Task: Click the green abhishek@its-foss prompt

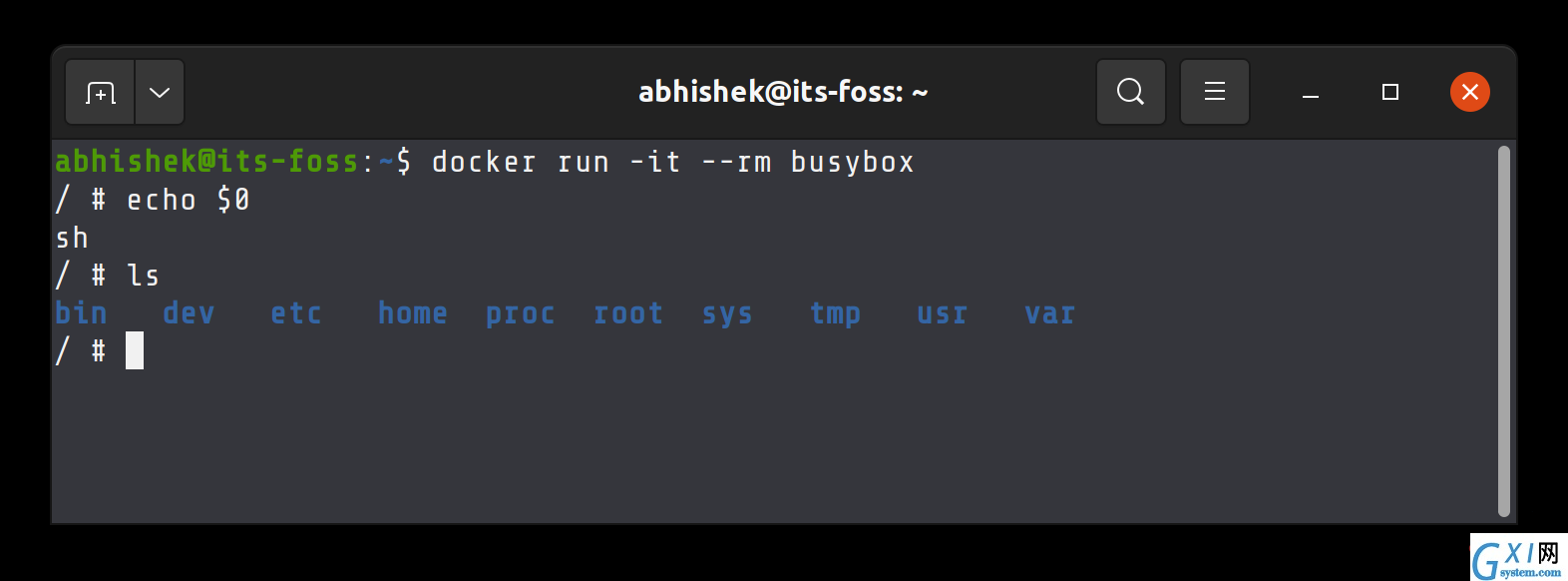Action: tap(206, 162)
